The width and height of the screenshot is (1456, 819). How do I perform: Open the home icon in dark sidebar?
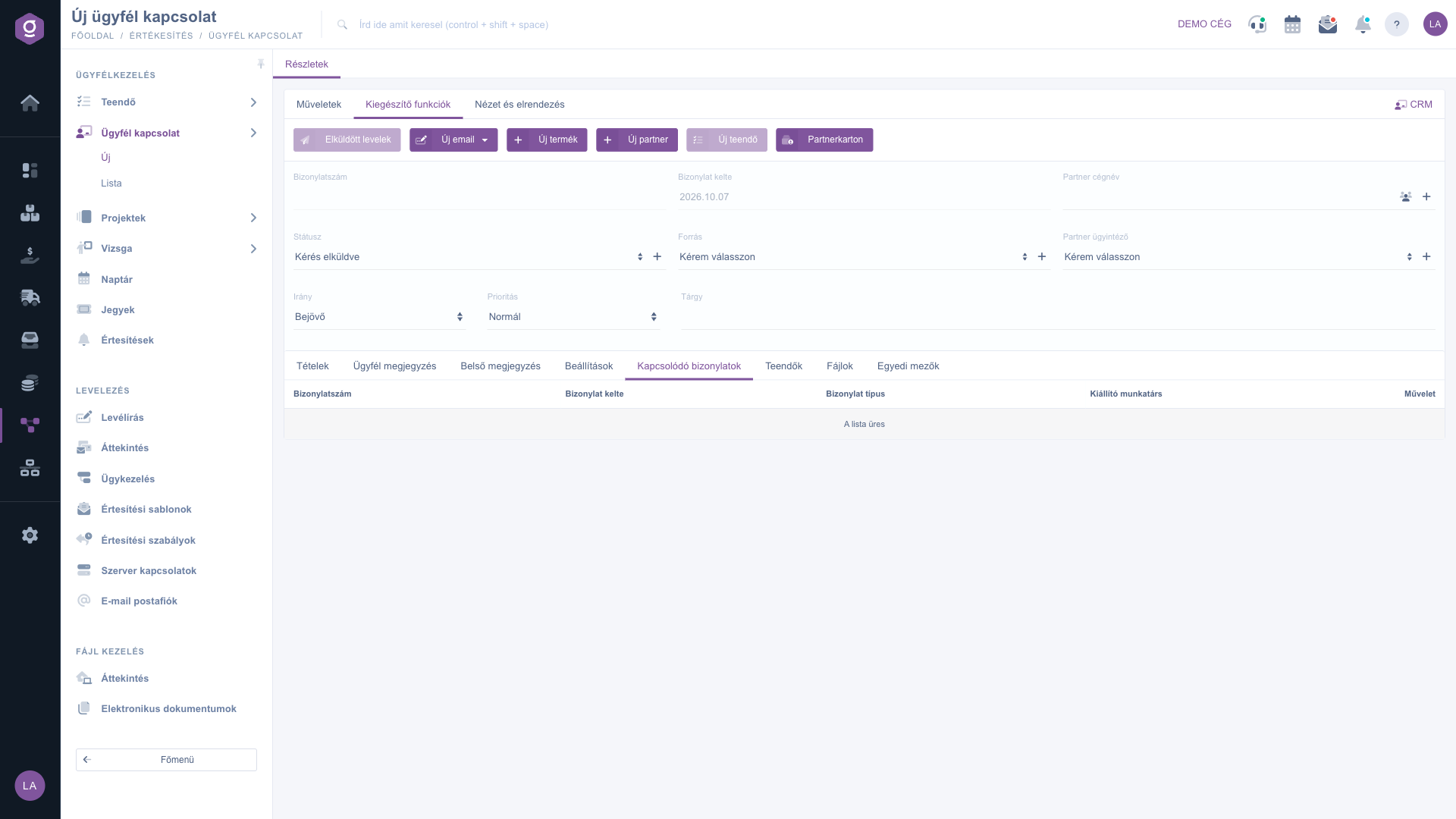[x=30, y=102]
